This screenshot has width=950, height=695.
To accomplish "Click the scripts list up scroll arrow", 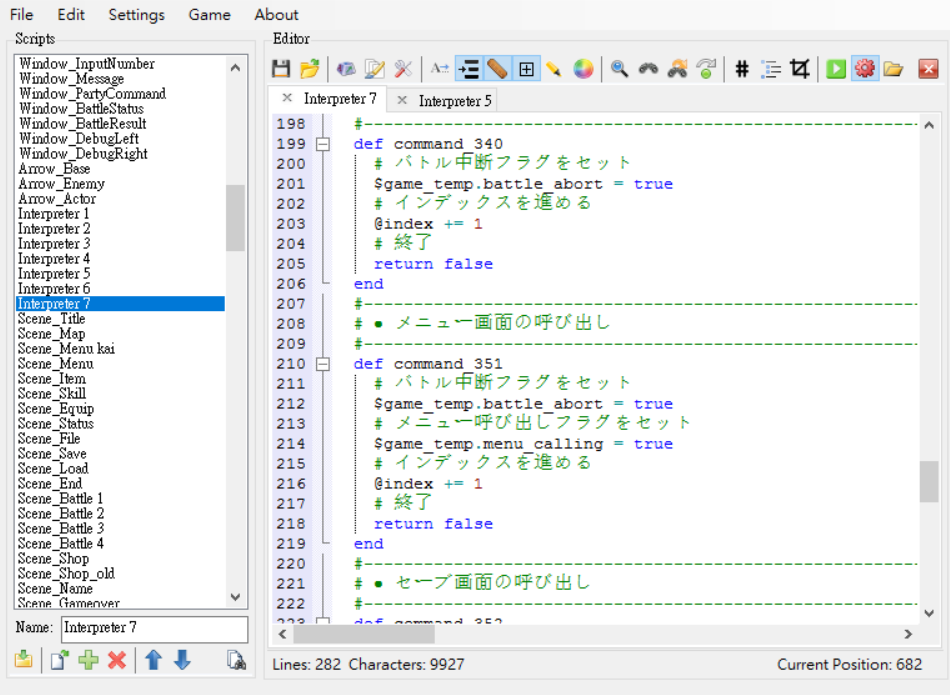I will point(236,68).
